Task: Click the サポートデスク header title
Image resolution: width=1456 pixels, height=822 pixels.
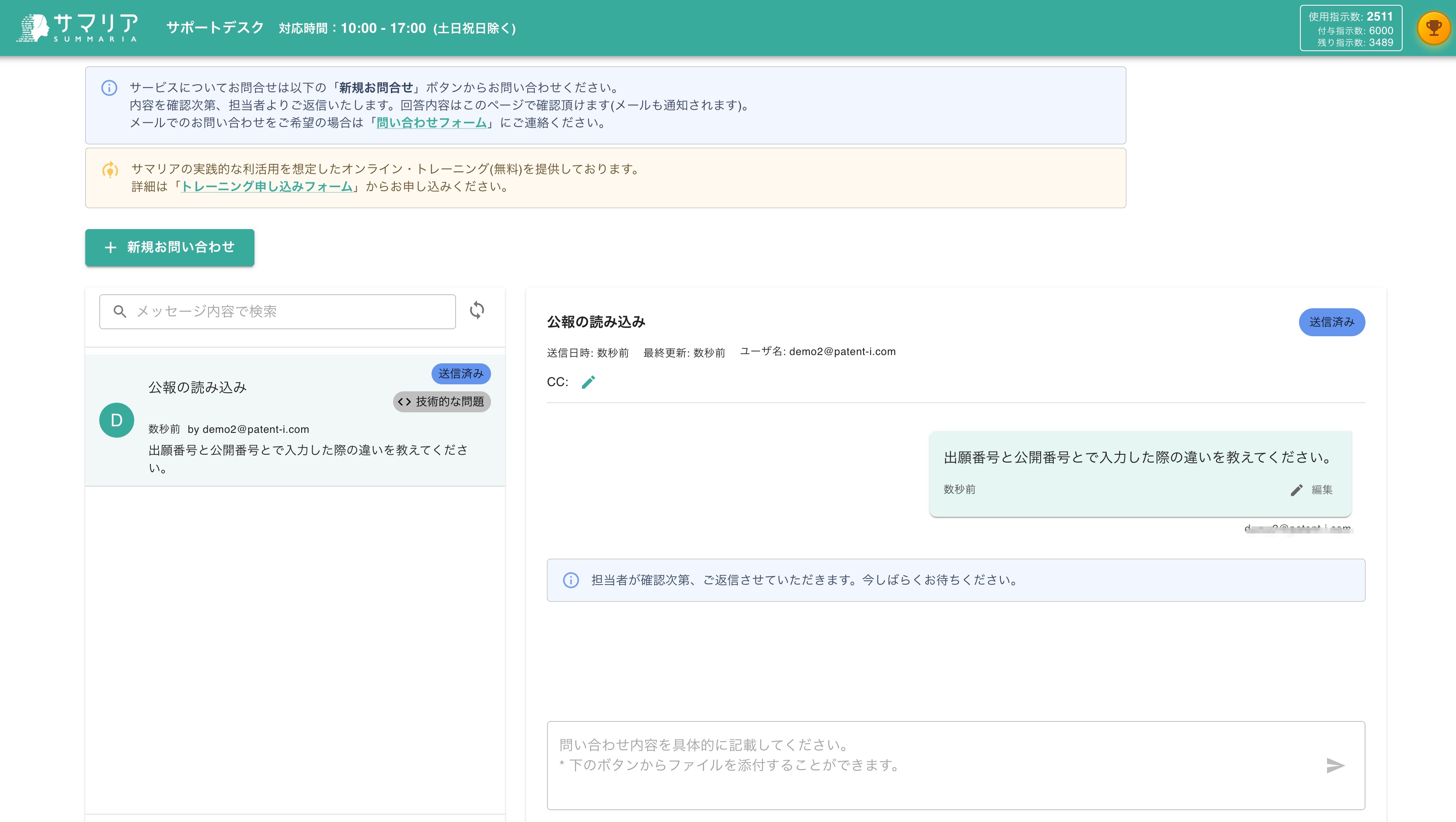Action: 215,28
